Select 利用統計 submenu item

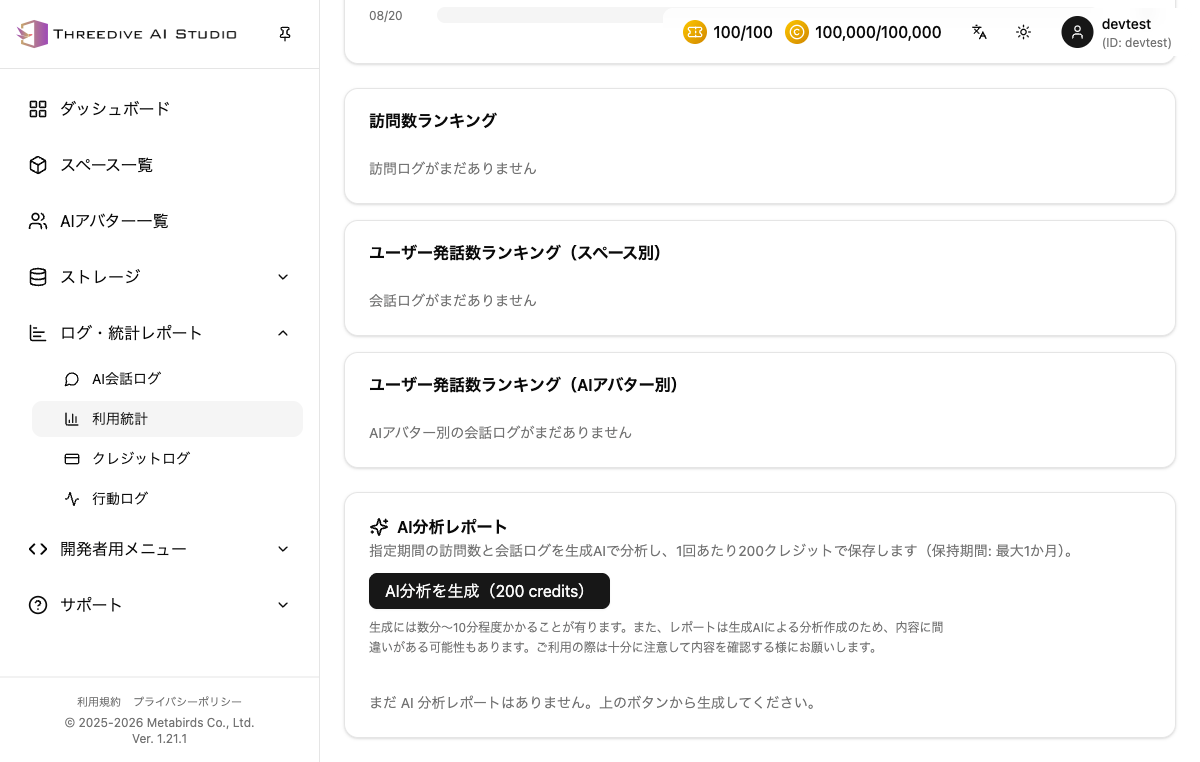(x=167, y=419)
